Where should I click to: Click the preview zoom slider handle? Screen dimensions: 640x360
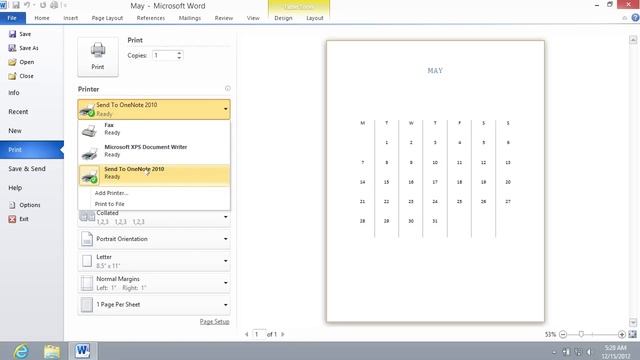pyautogui.click(x=581, y=334)
